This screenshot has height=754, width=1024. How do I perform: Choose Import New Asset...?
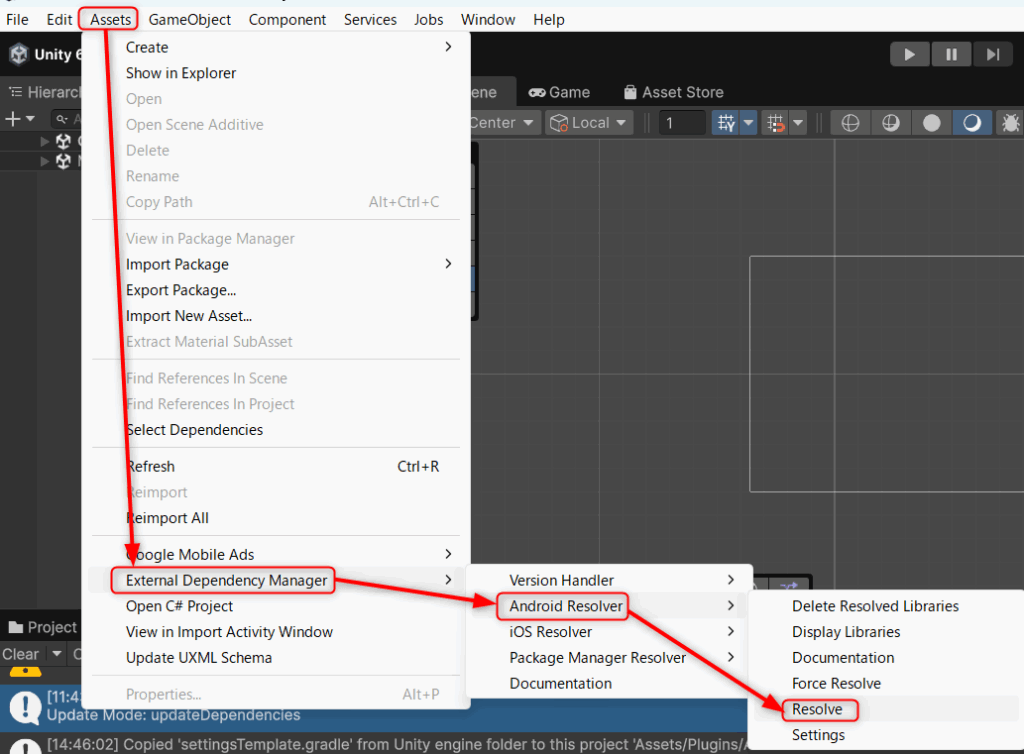coord(276,316)
